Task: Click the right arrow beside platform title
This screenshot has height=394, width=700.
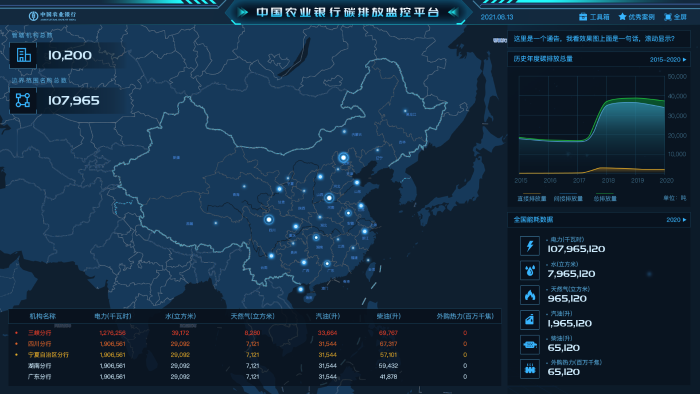Action: [242, 12]
